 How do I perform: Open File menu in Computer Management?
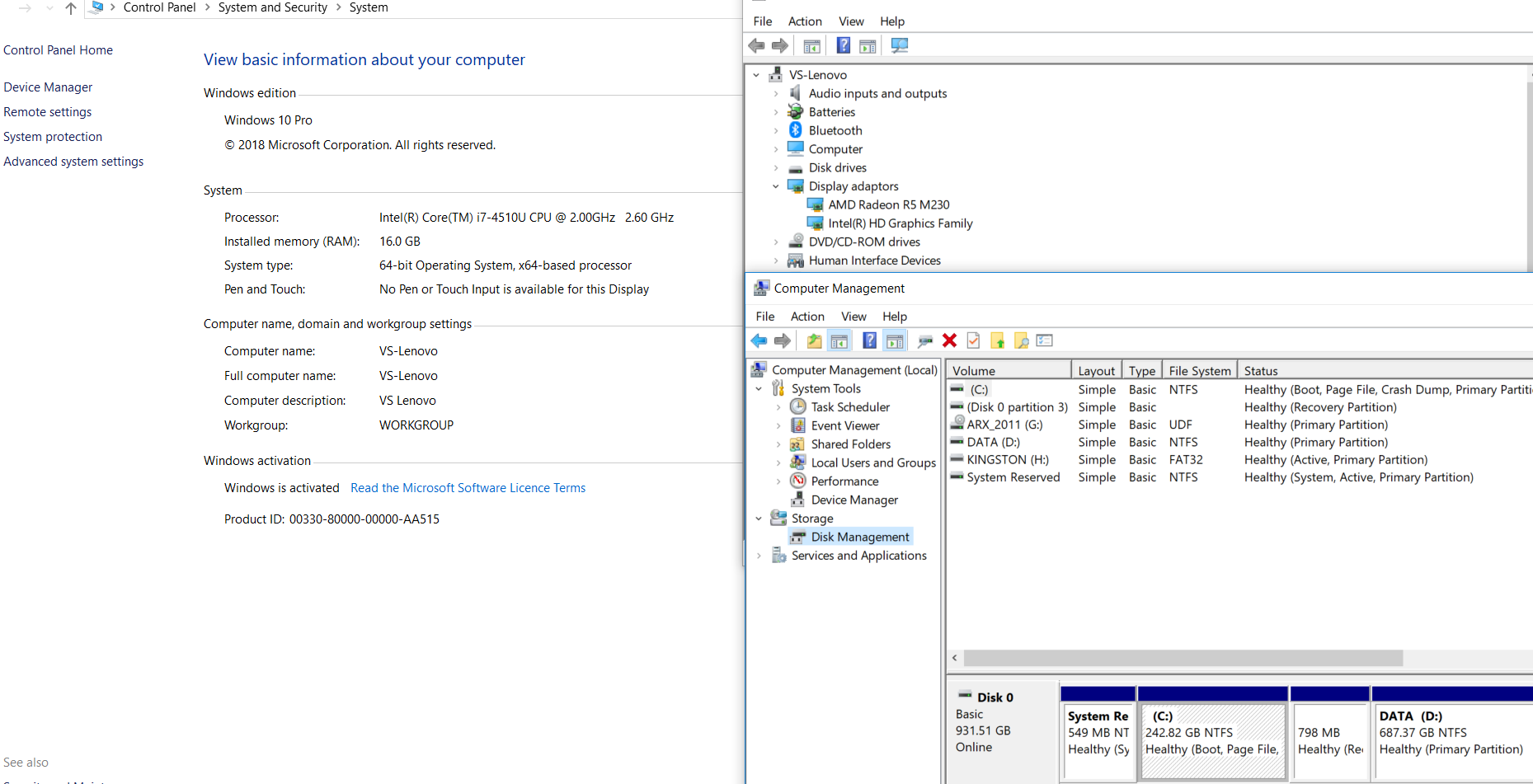tap(765, 317)
